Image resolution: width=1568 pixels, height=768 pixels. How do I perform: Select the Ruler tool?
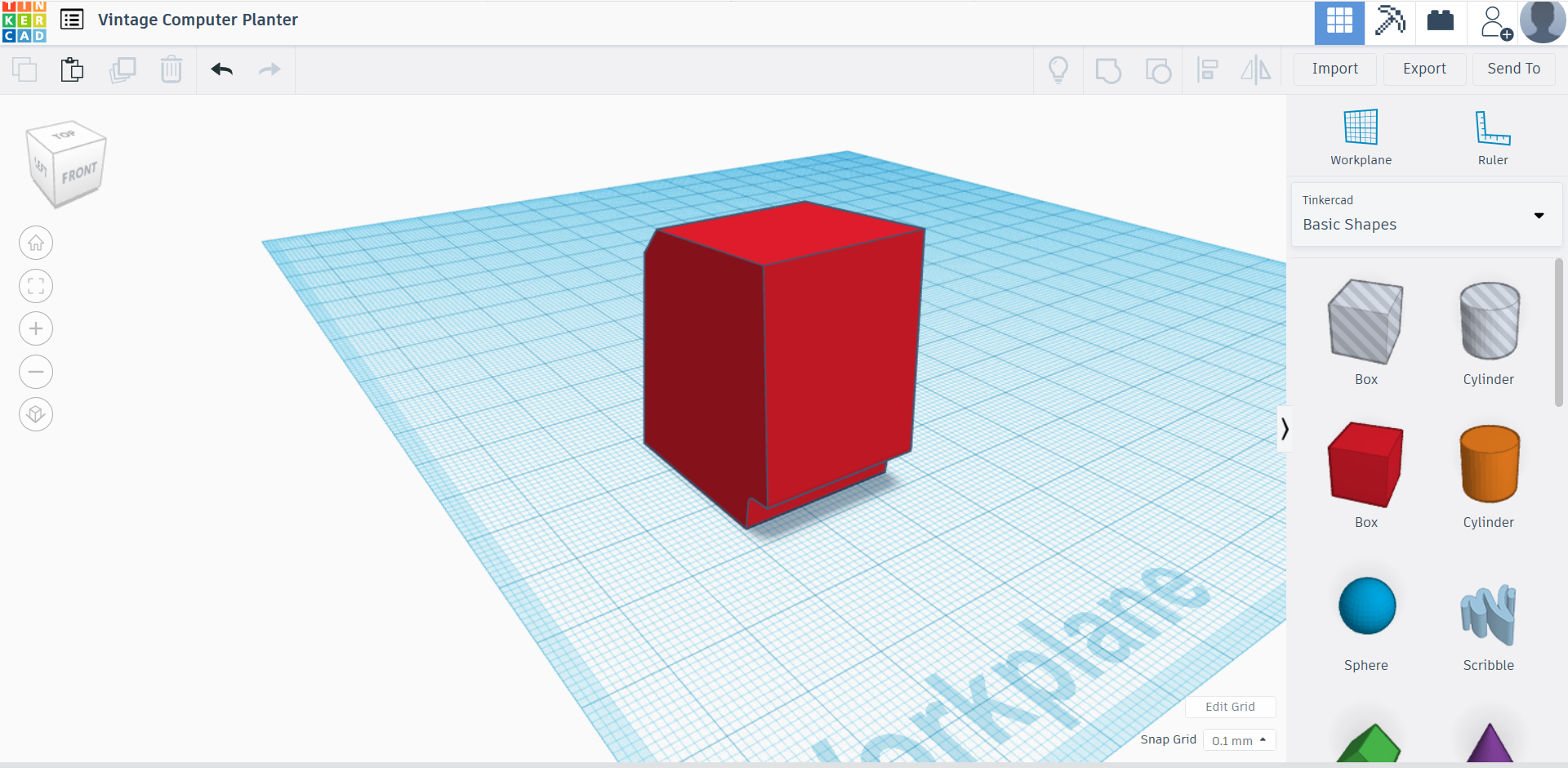click(x=1493, y=137)
